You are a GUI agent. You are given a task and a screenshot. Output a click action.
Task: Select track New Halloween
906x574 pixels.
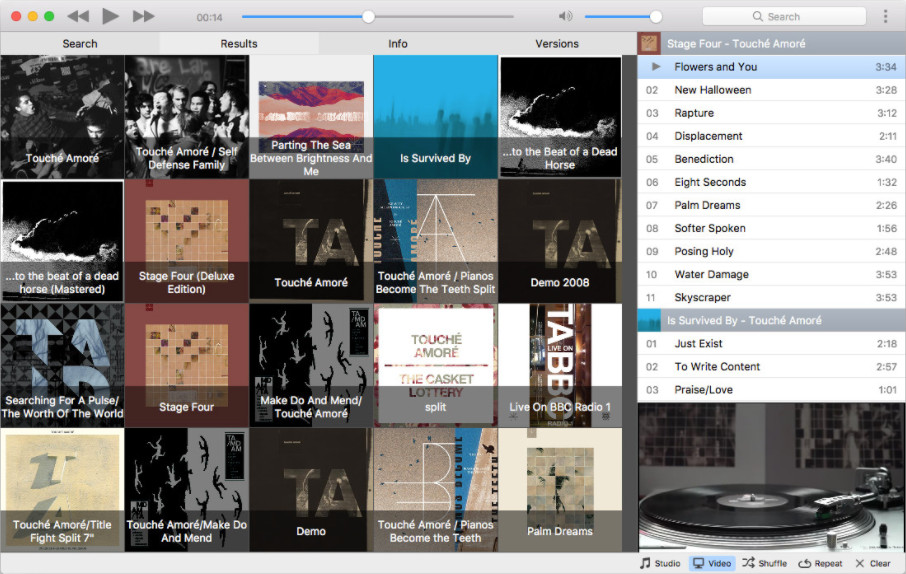coord(771,90)
